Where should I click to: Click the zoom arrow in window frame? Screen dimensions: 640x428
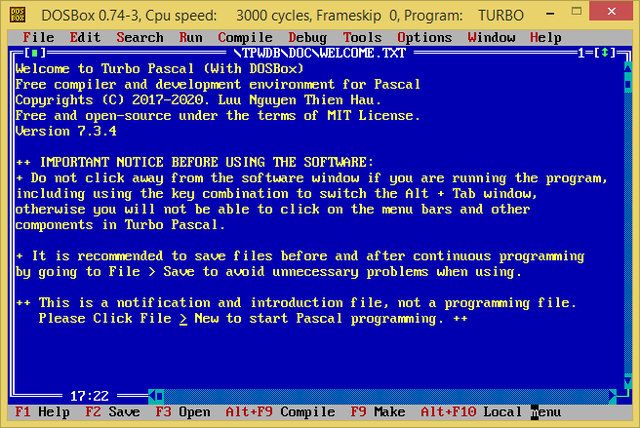605,53
